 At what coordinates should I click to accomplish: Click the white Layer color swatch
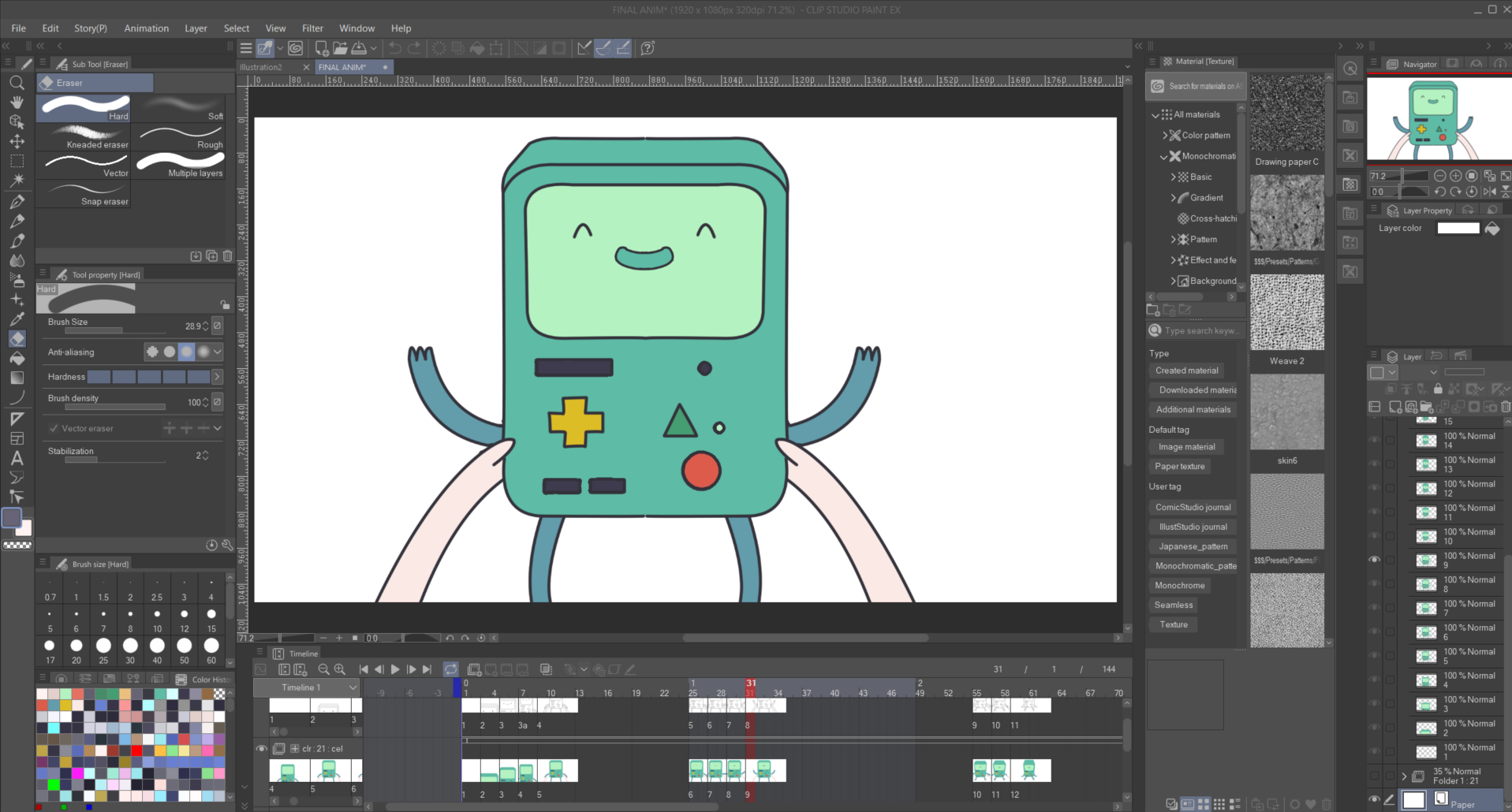[x=1458, y=228]
